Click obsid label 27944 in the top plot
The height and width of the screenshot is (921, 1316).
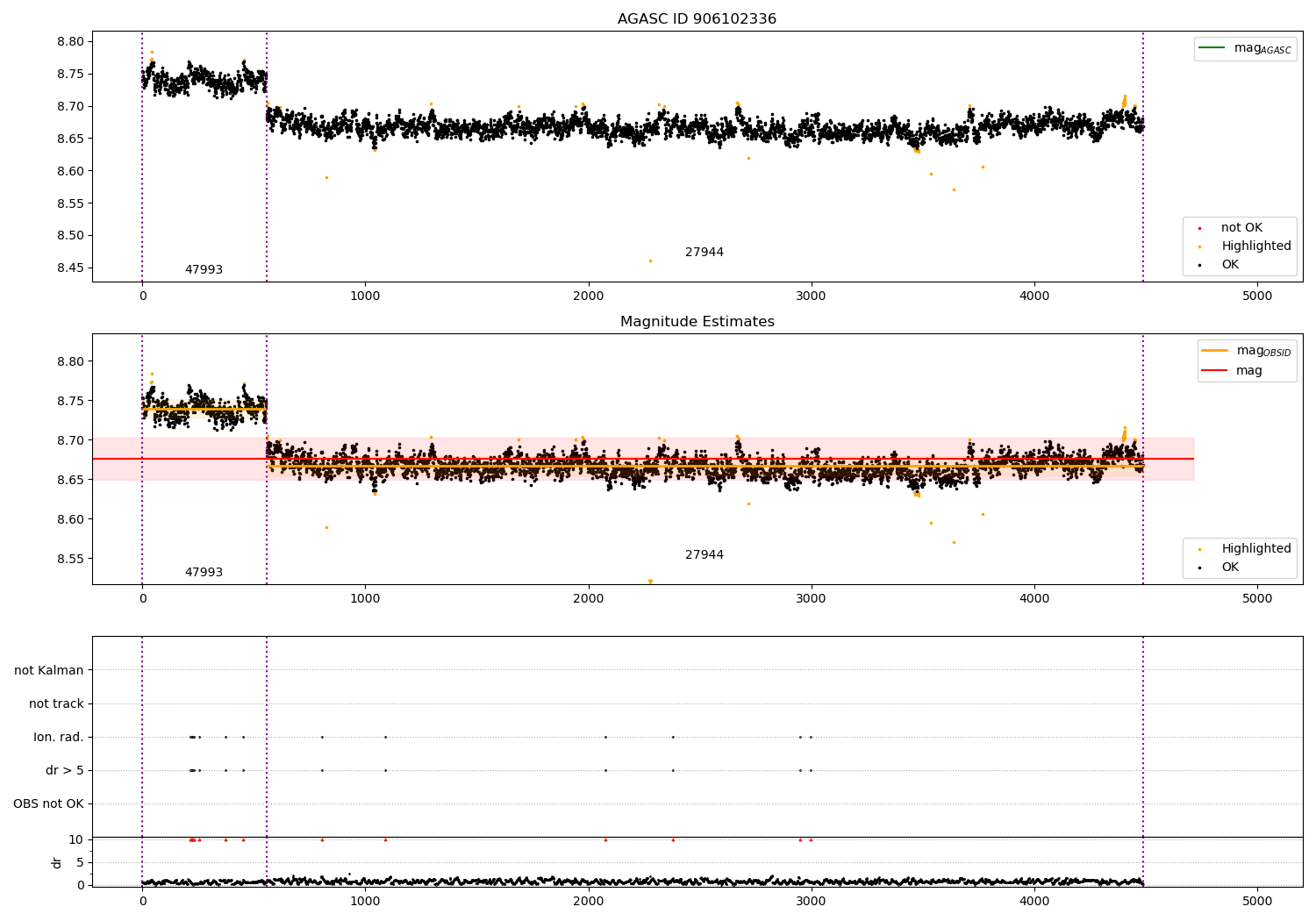(x=704, y=252)
